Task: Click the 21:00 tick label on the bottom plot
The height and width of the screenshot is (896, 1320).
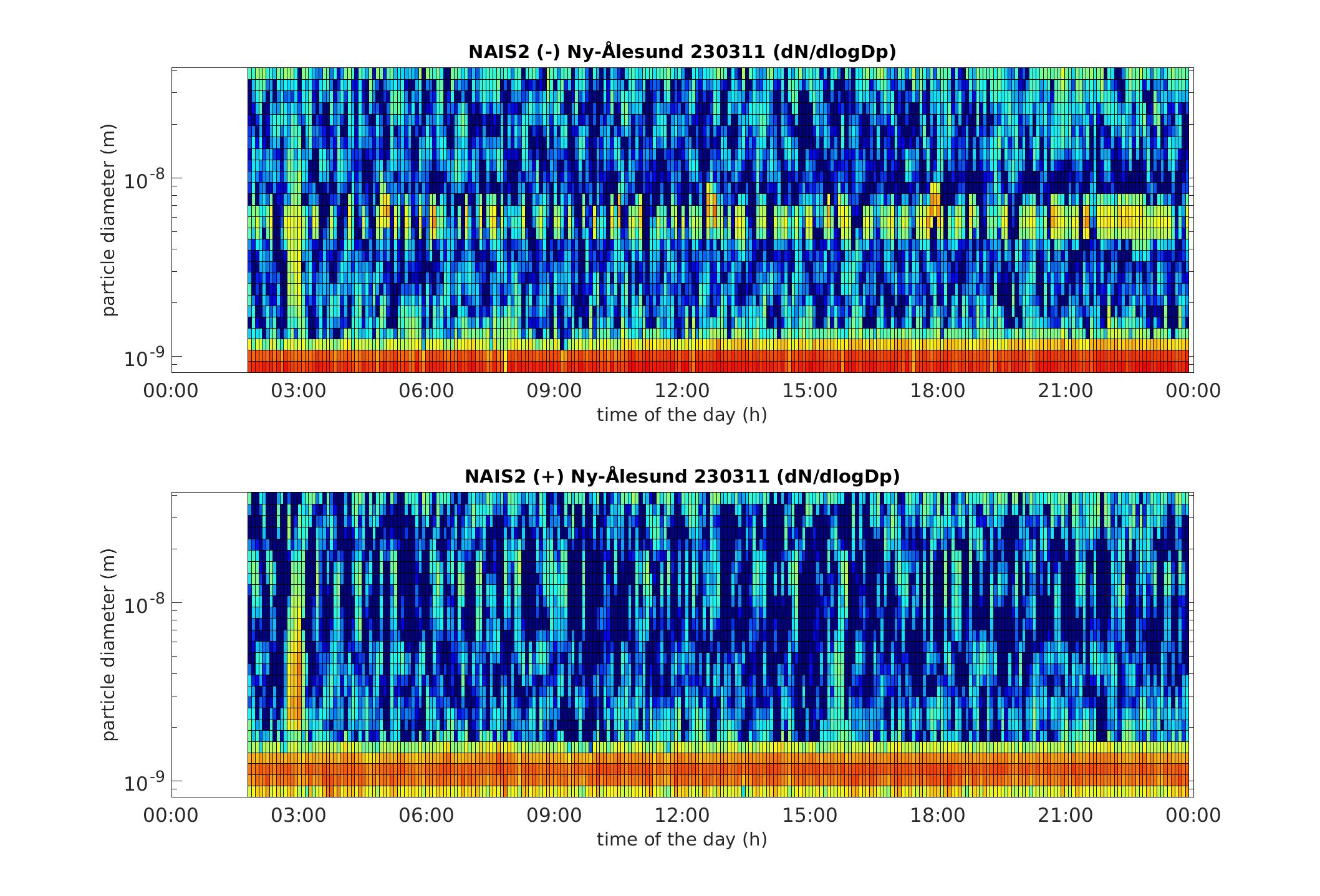Action: coord(1066,816)
